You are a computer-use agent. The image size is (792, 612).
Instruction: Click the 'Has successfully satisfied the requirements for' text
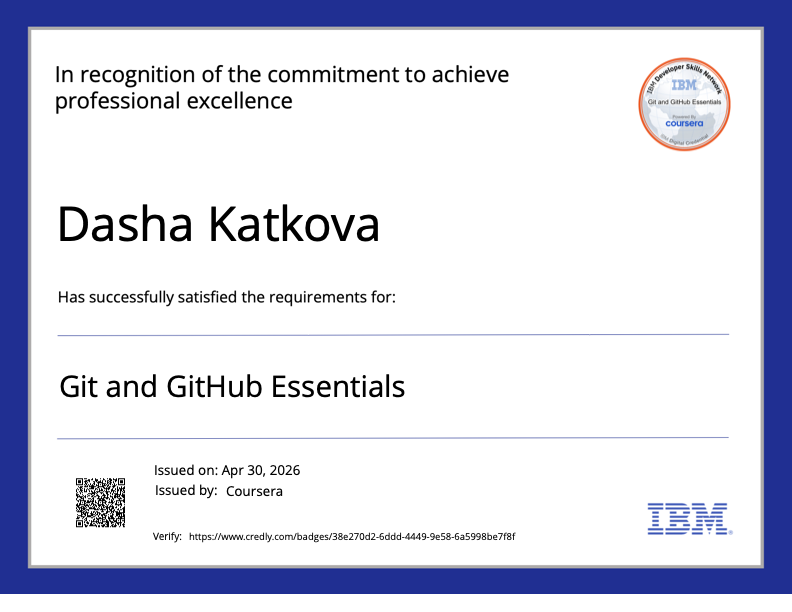(227, 297)
